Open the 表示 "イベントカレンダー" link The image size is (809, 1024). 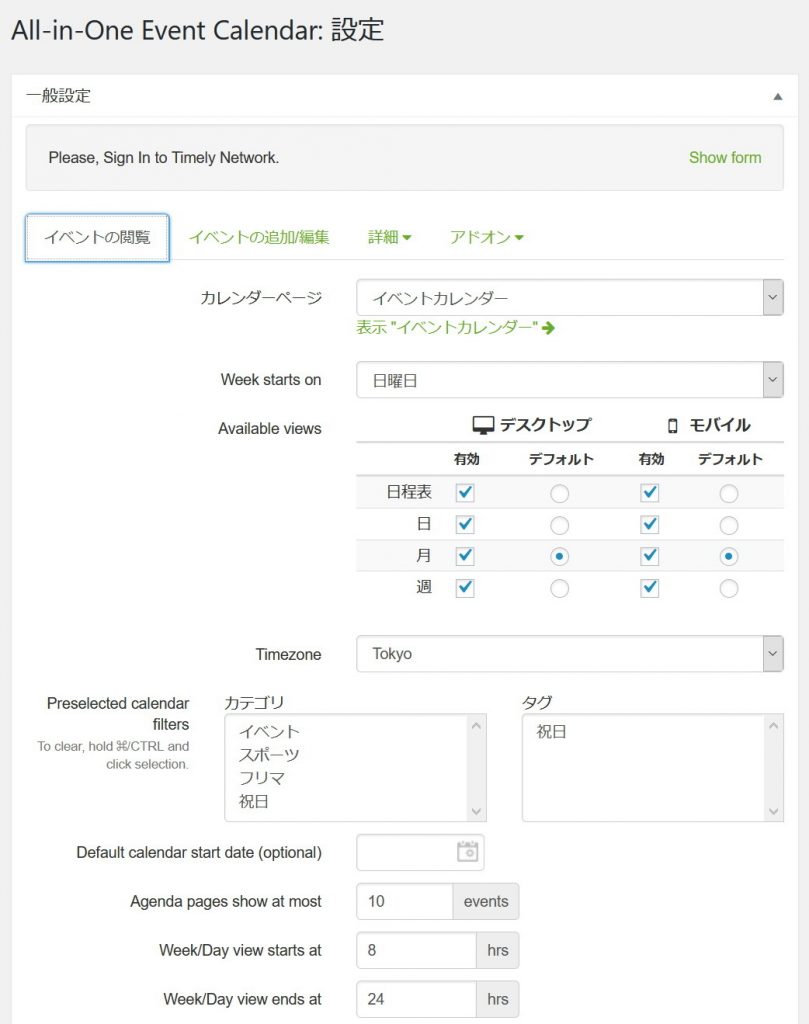pos(447,327)
